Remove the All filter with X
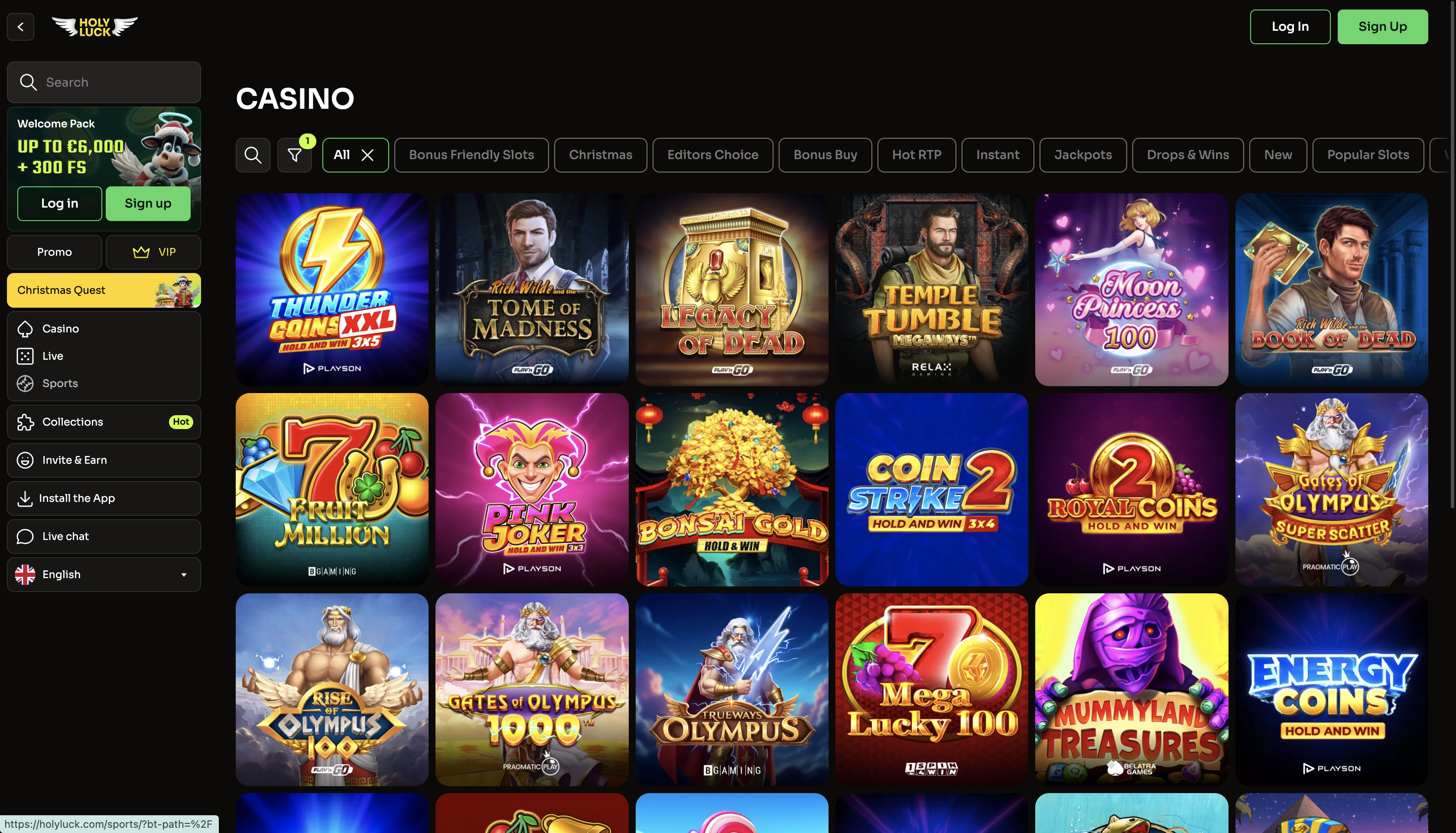The width and height of the screenshot is (1456, 833). [367, 155]
